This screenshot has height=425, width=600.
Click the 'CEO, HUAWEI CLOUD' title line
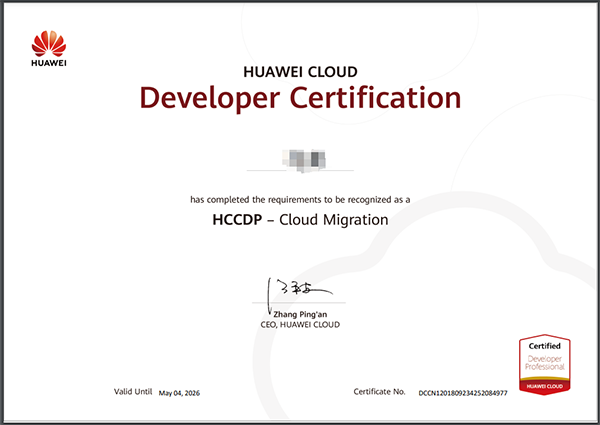click(300, 325)
